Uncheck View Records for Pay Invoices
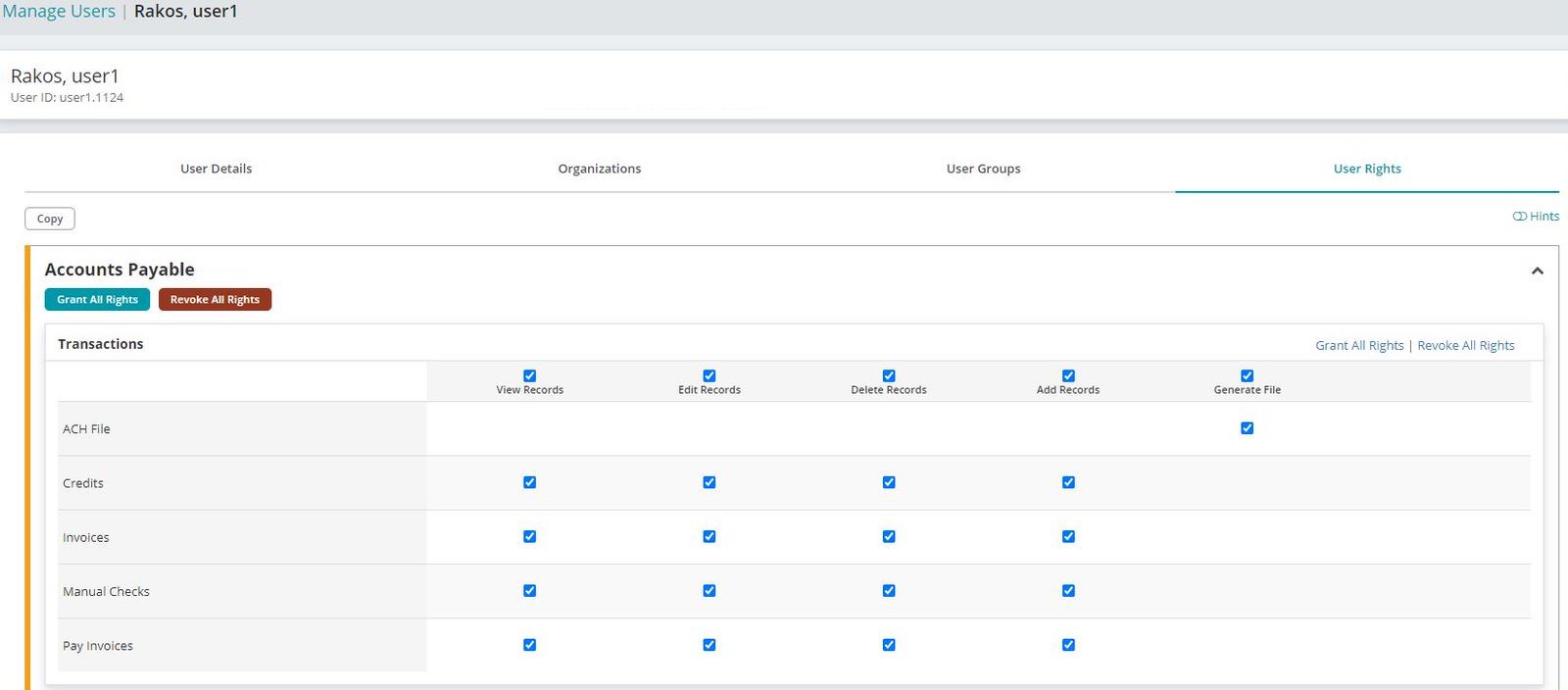 point(530,645)
